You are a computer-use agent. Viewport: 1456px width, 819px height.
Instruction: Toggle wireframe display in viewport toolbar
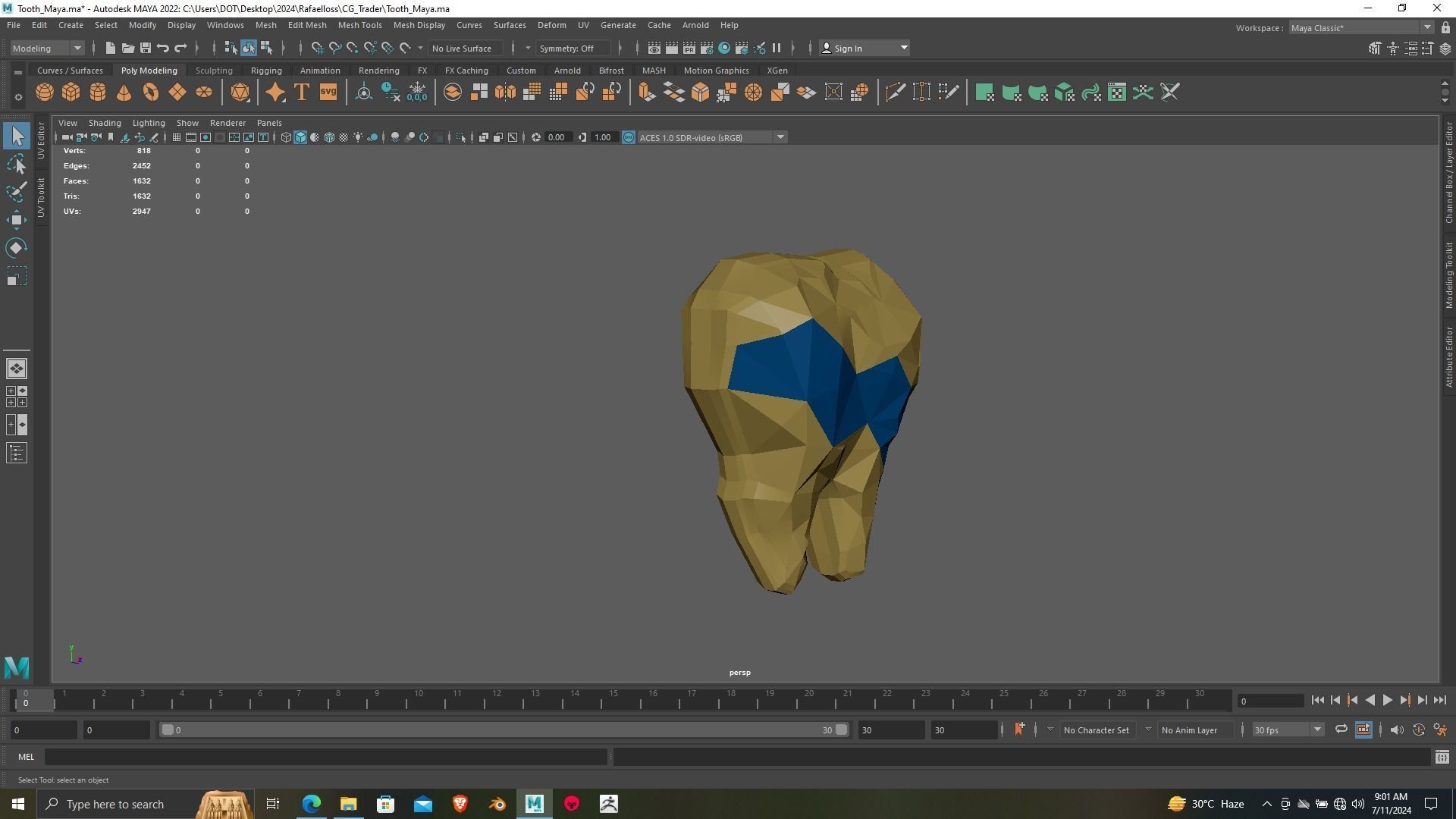pos(286,137)
